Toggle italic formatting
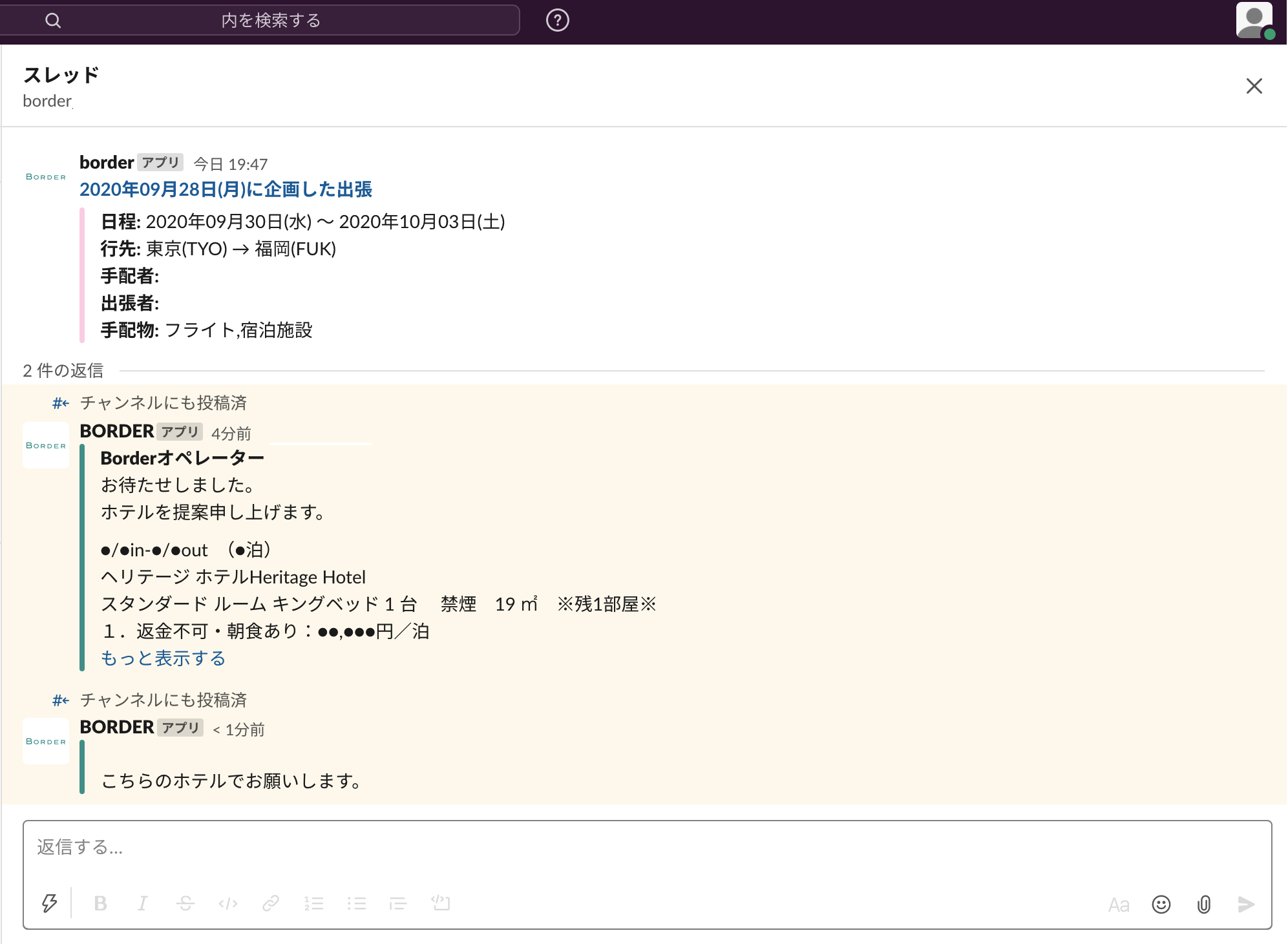The image size is (1288, 944). [143, 903]
